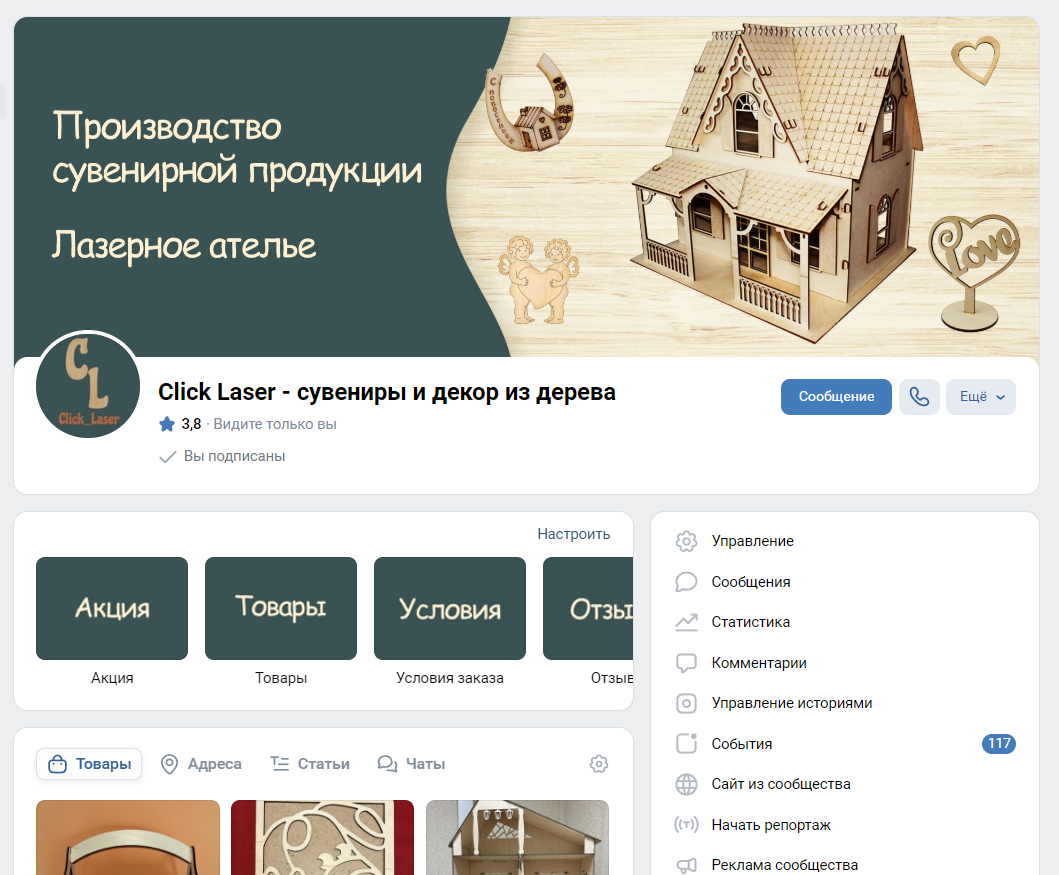Image resolution: width=1059 pixels, height=875 pixels.
Task: Open the Отзывы menu tile
Action: coord(588,608)
